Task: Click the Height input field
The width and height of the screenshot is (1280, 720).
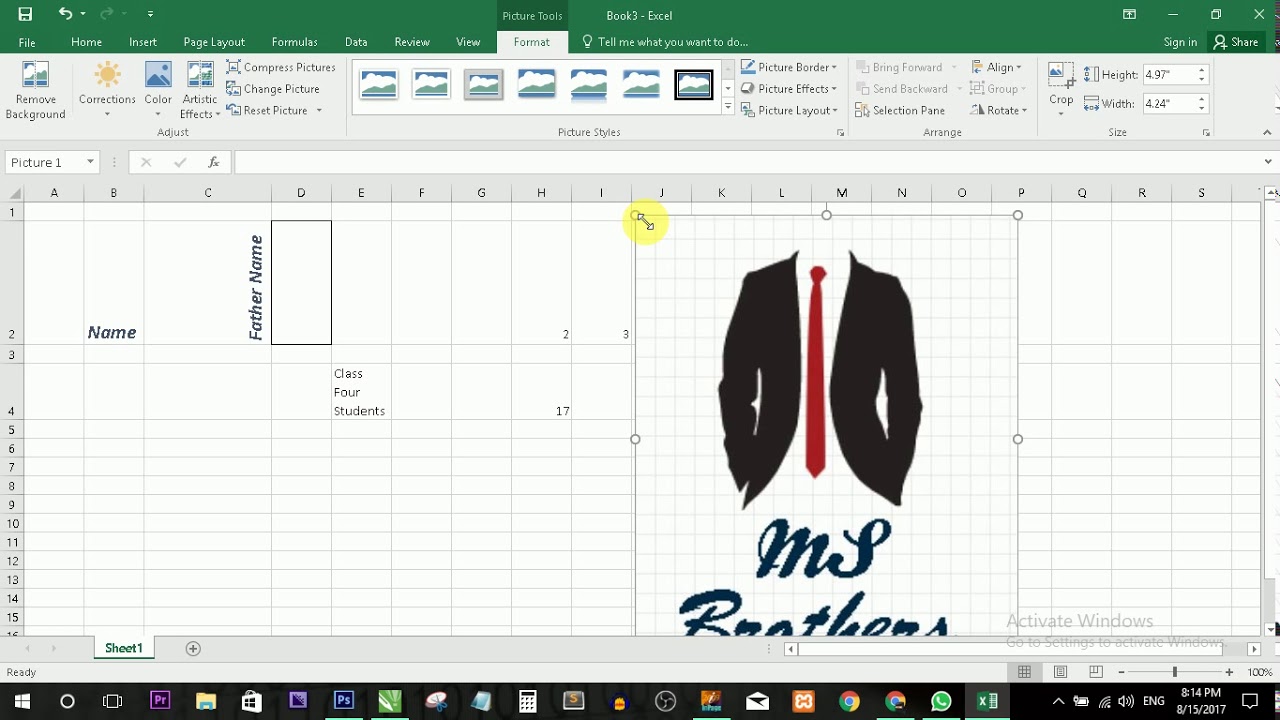Action: click(x=1167, y=75)
